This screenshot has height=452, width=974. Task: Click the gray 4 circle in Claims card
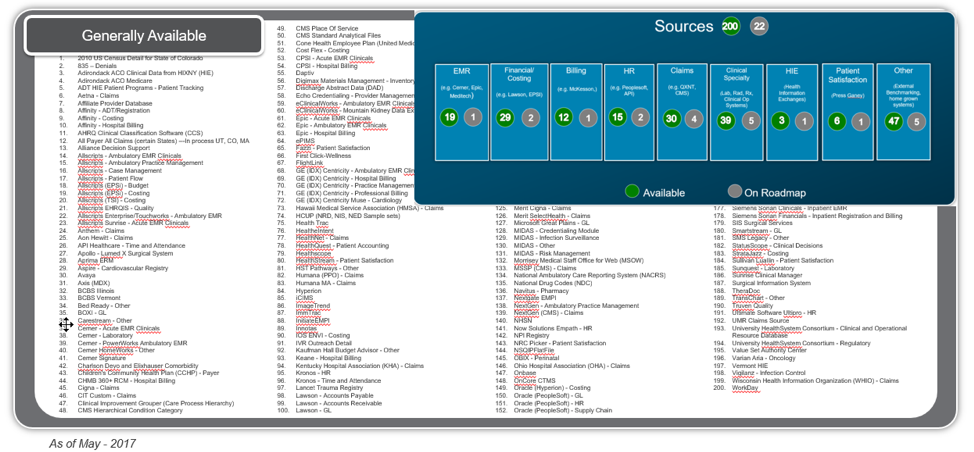[x=694, y=118]
